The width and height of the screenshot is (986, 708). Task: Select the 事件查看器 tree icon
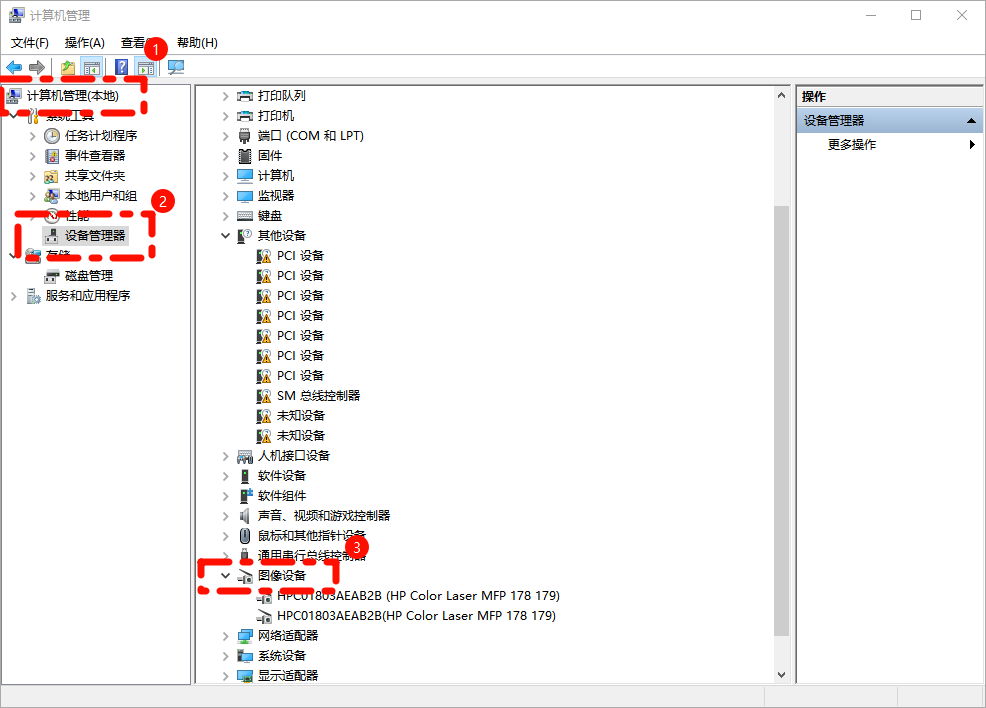[x=52, y=155]
